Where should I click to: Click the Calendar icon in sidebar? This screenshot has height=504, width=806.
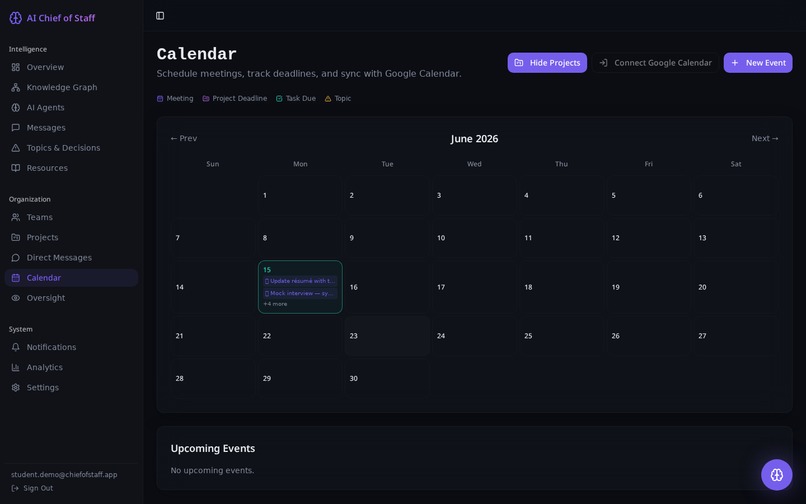tap(16, 278)
